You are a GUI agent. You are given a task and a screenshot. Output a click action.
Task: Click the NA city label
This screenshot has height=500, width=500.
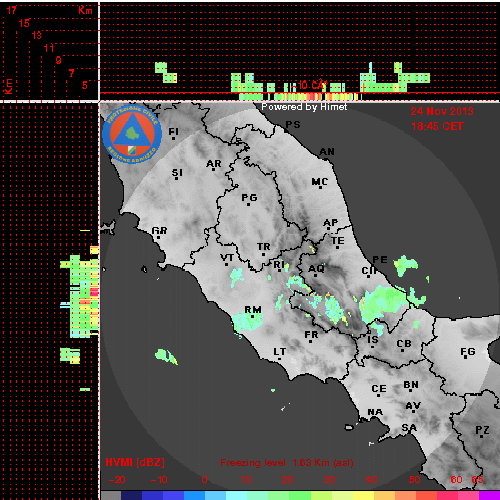click(375, 412)
